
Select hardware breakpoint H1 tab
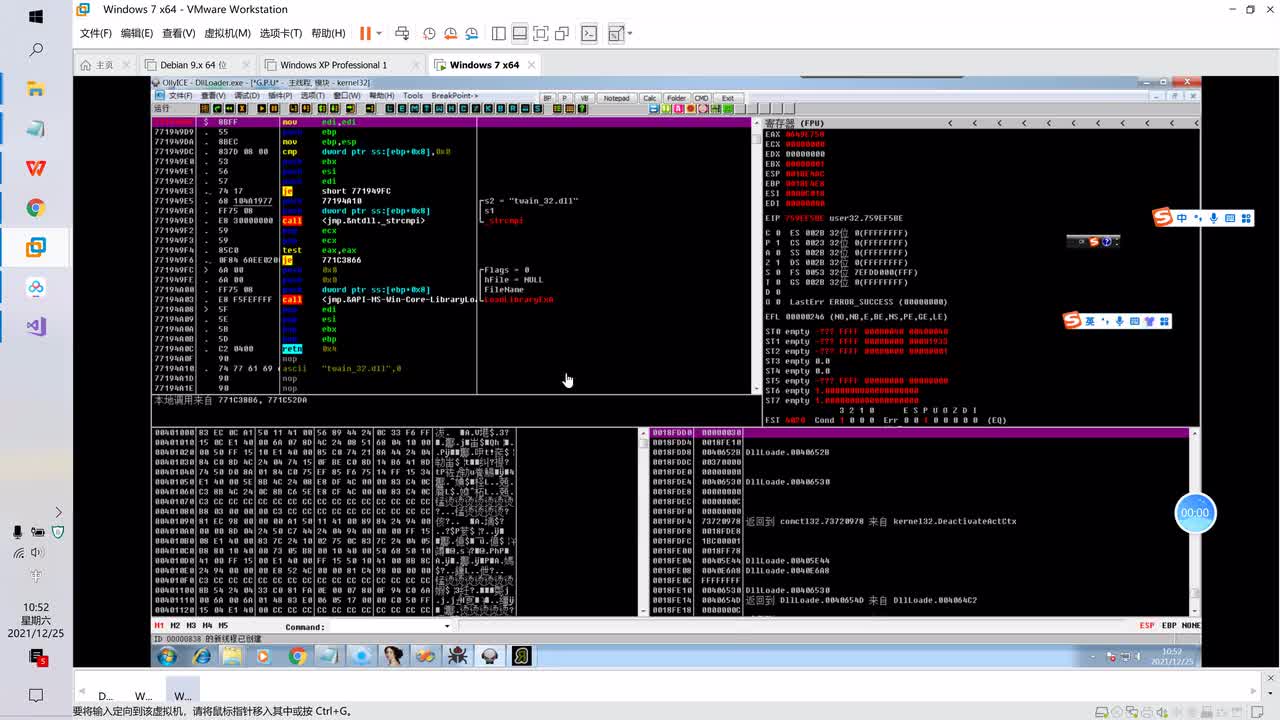point(159,626)
